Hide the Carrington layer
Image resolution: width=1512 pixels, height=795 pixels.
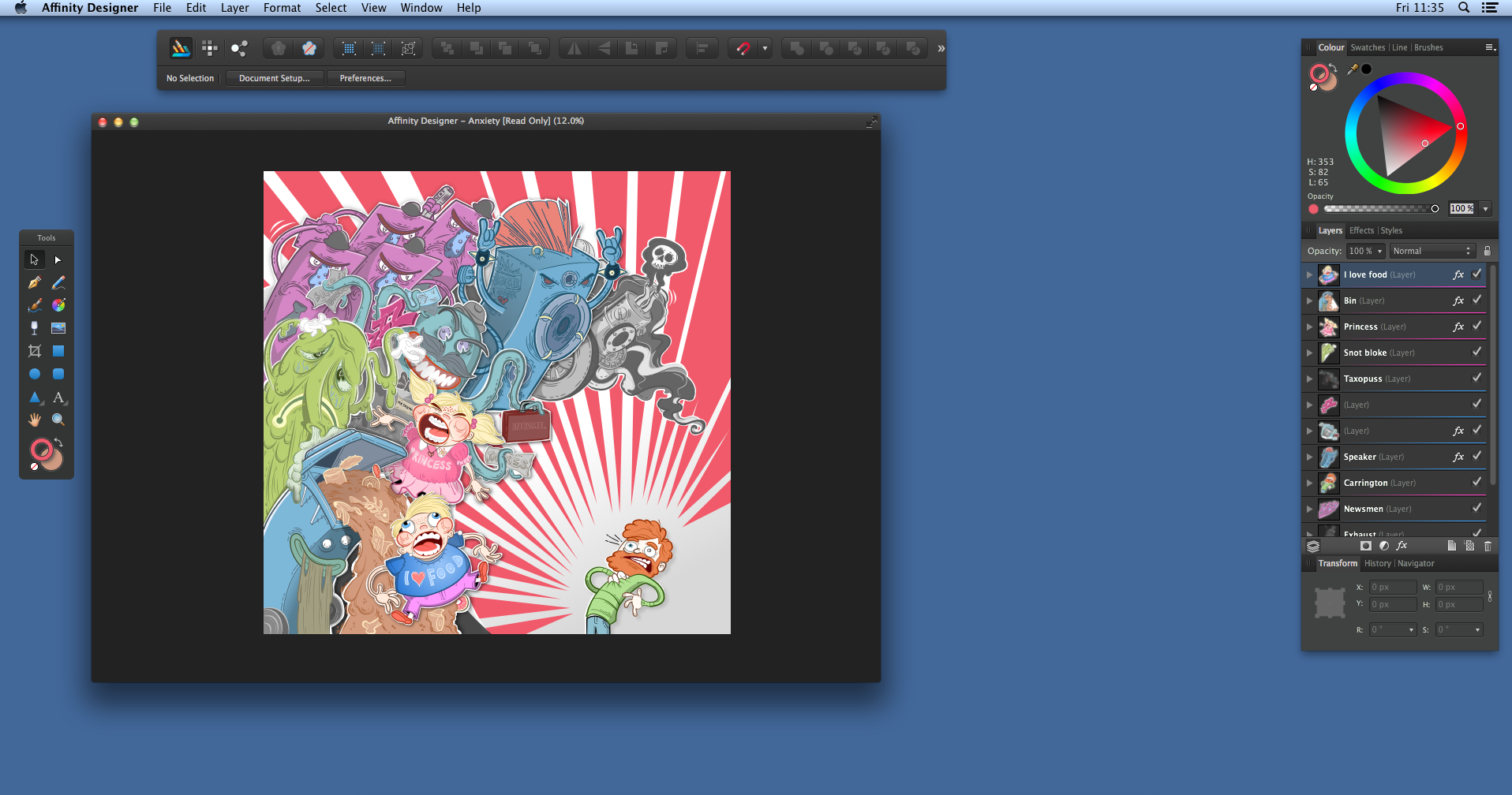[1476, 483]
